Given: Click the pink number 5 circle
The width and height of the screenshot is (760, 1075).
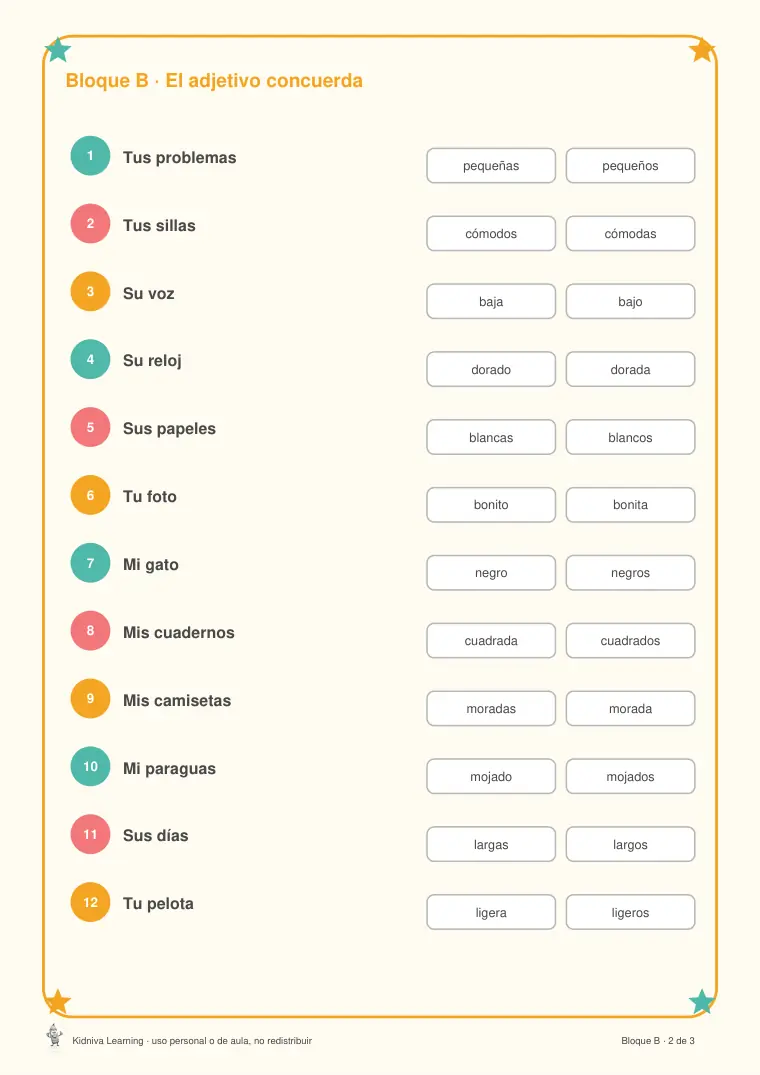Looking at the screenshot, I should (90, 427).
